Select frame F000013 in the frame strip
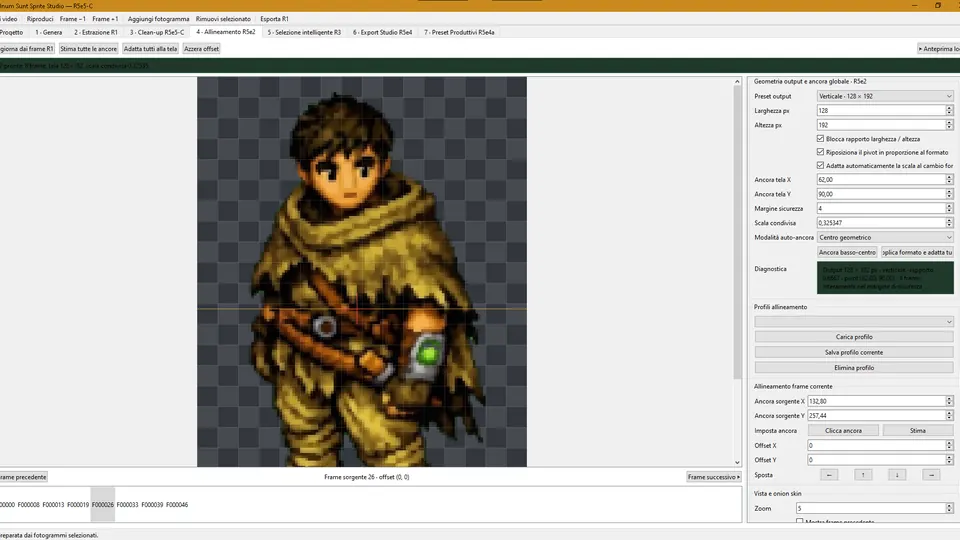This screenshot has width=960, height=540. coord(53,504)
